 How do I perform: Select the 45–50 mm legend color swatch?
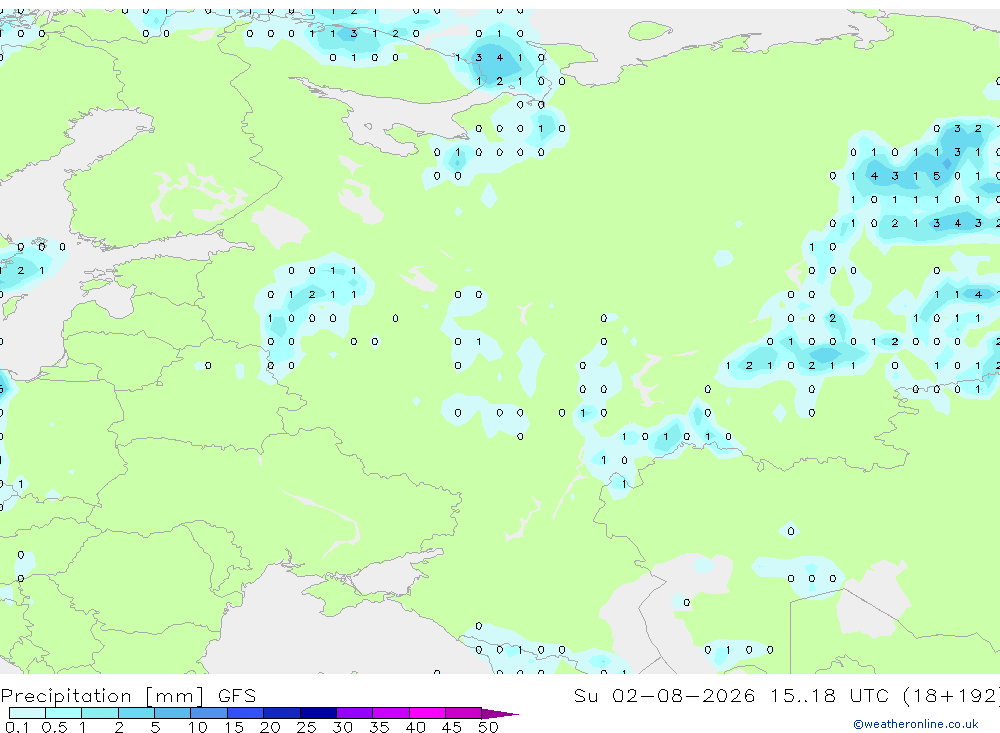coord(464,713)
